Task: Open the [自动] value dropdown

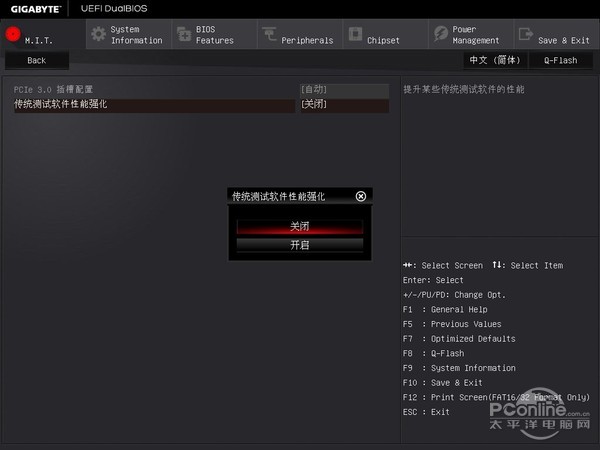Action: (x=344, y=90)
